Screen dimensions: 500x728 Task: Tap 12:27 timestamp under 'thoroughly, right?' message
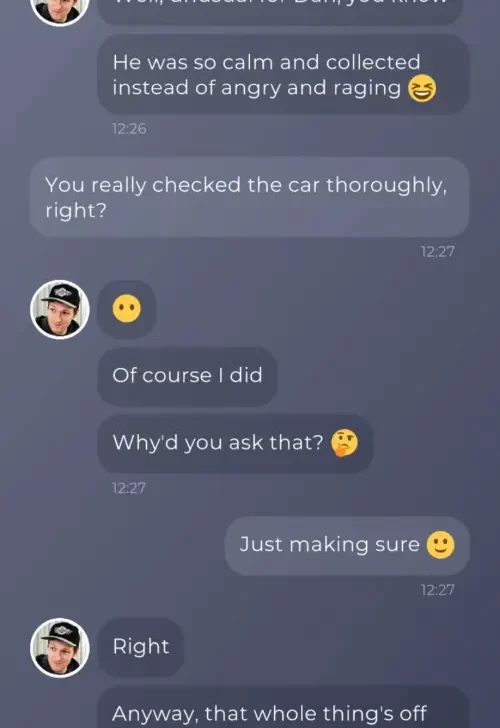click(437, 252)
